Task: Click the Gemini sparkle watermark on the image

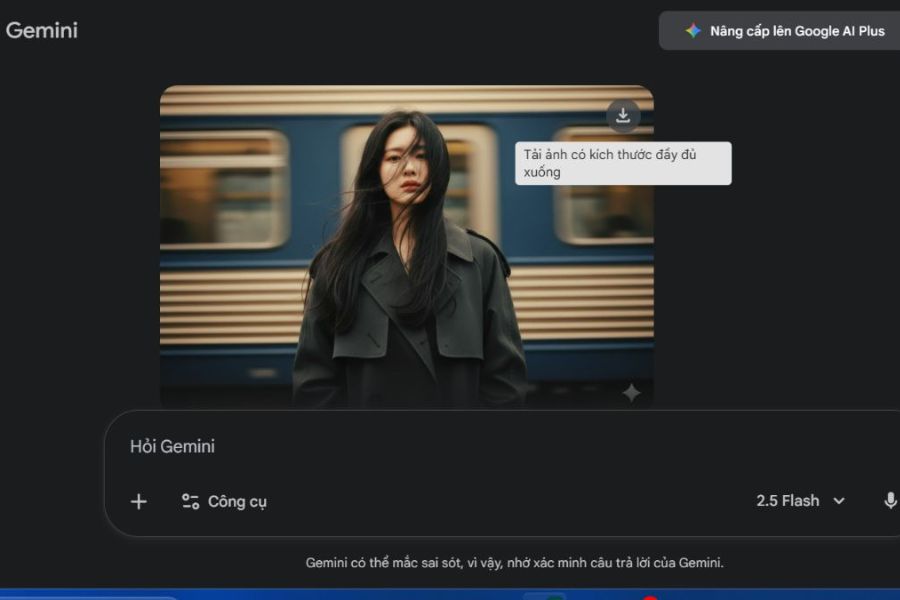Action: (631, 393)
